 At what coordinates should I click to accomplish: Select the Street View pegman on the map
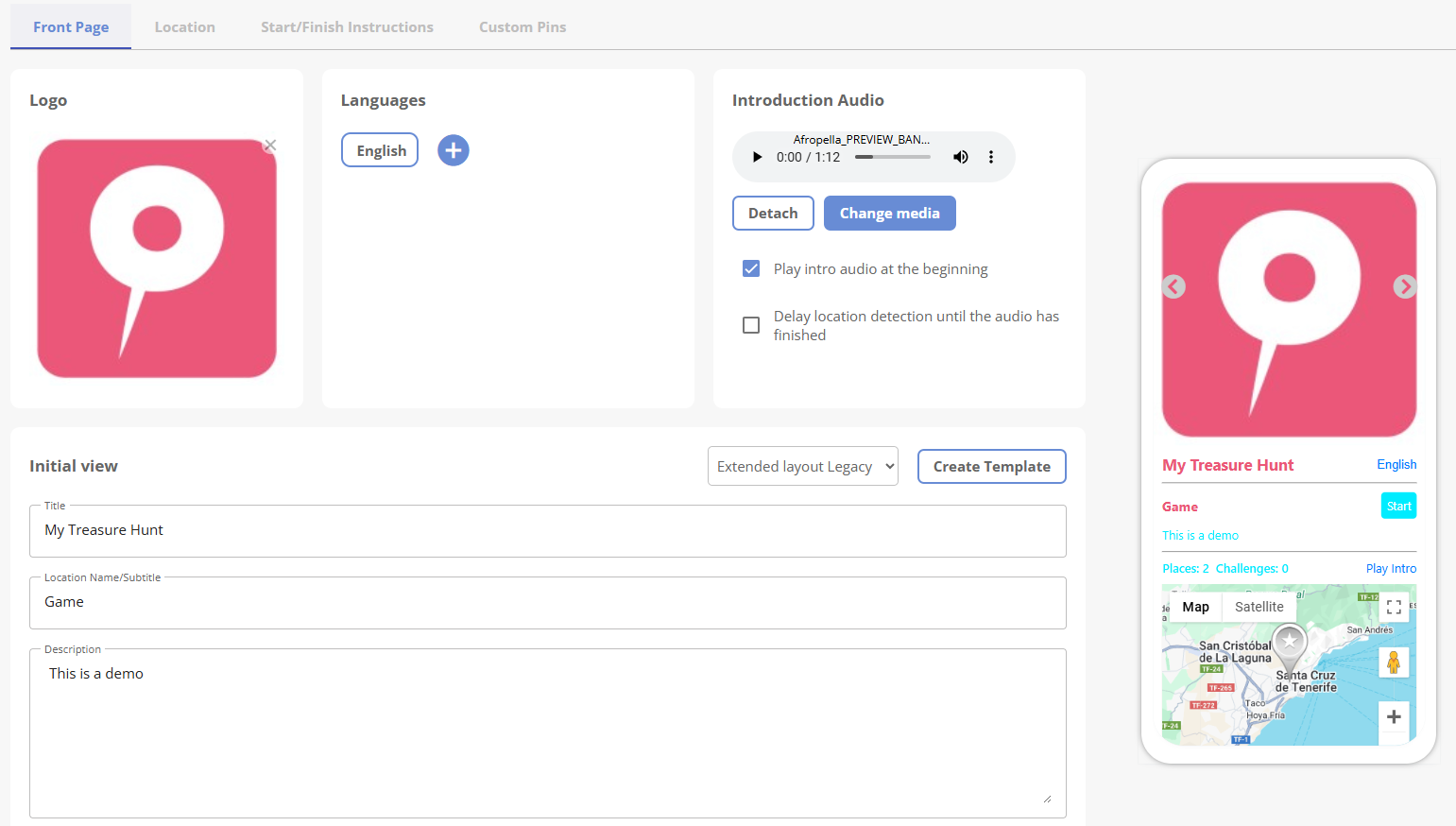pyautogui.click(x=1394, y=663)
